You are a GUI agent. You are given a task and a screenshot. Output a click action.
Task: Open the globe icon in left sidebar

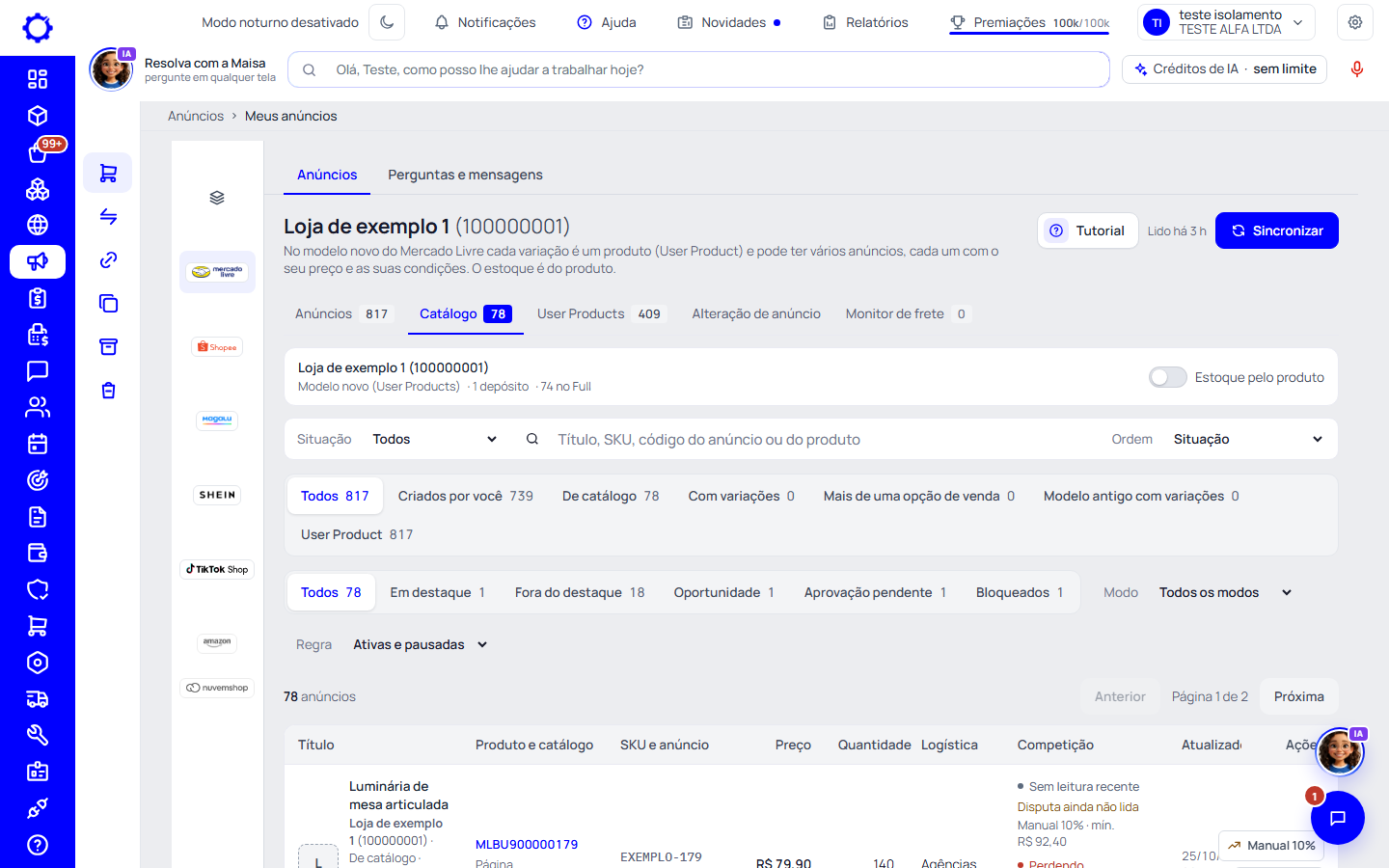click(38, 225)
